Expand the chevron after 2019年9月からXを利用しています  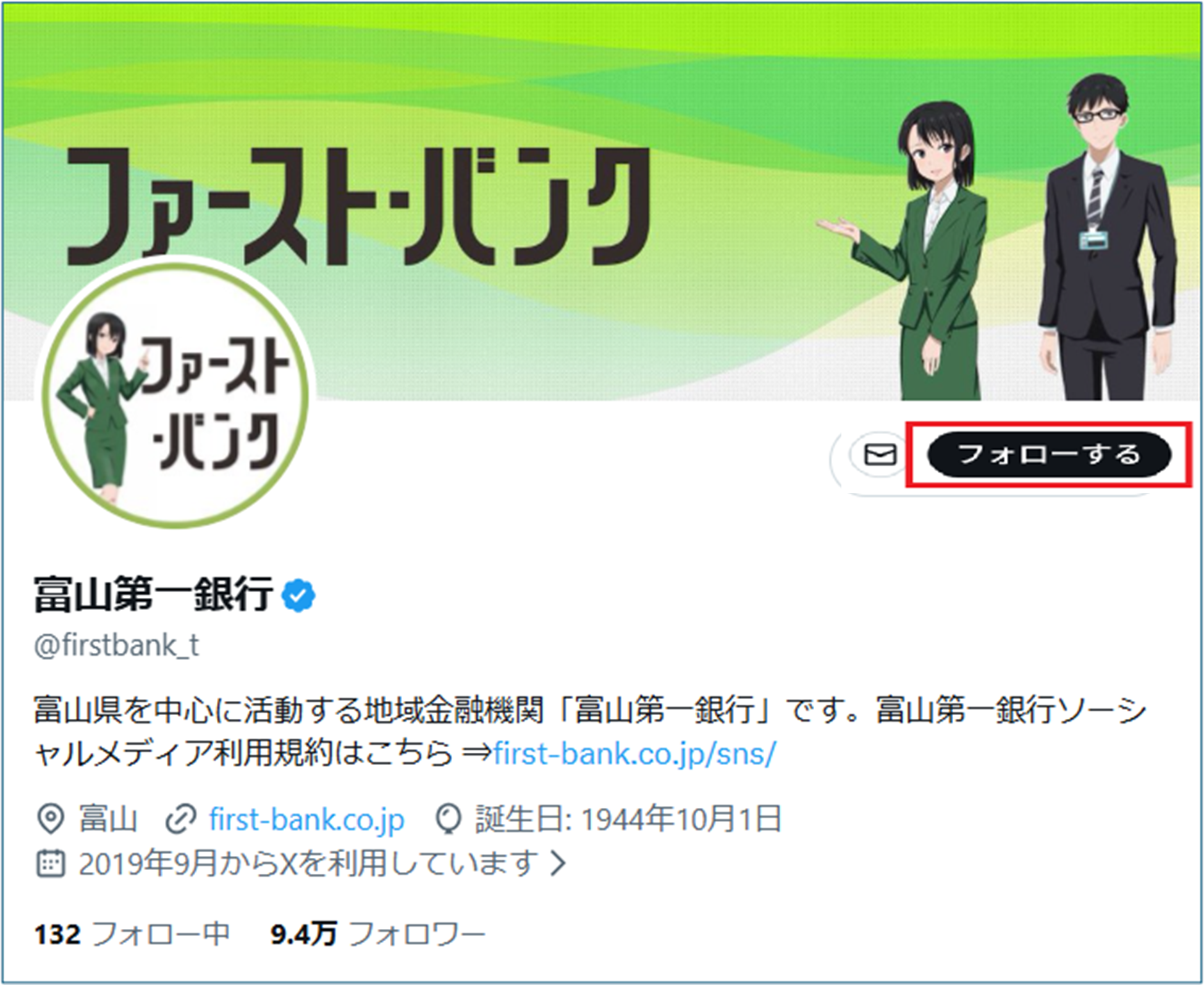(558, 863)
